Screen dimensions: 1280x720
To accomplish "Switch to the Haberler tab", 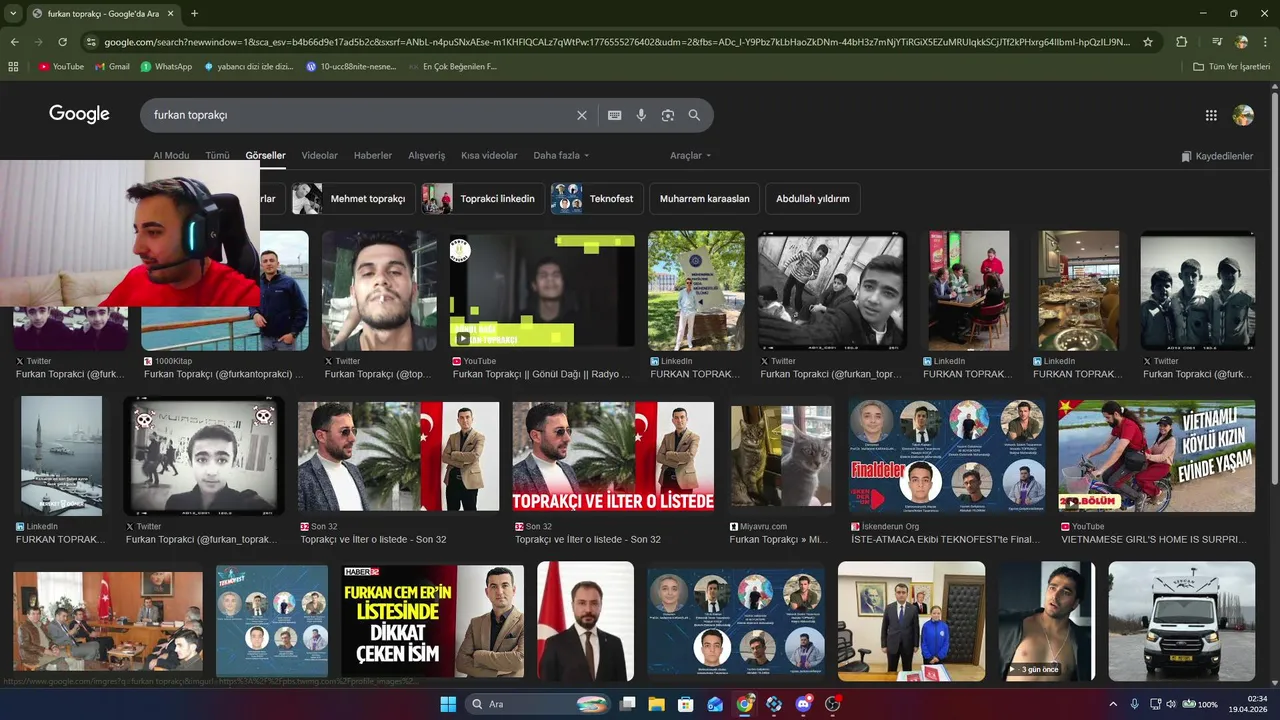I will (x=373, y=156).
